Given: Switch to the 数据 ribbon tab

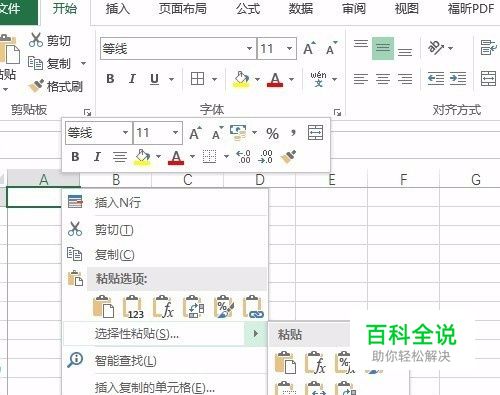Looking at the screenshot, I should coord(301,9).
